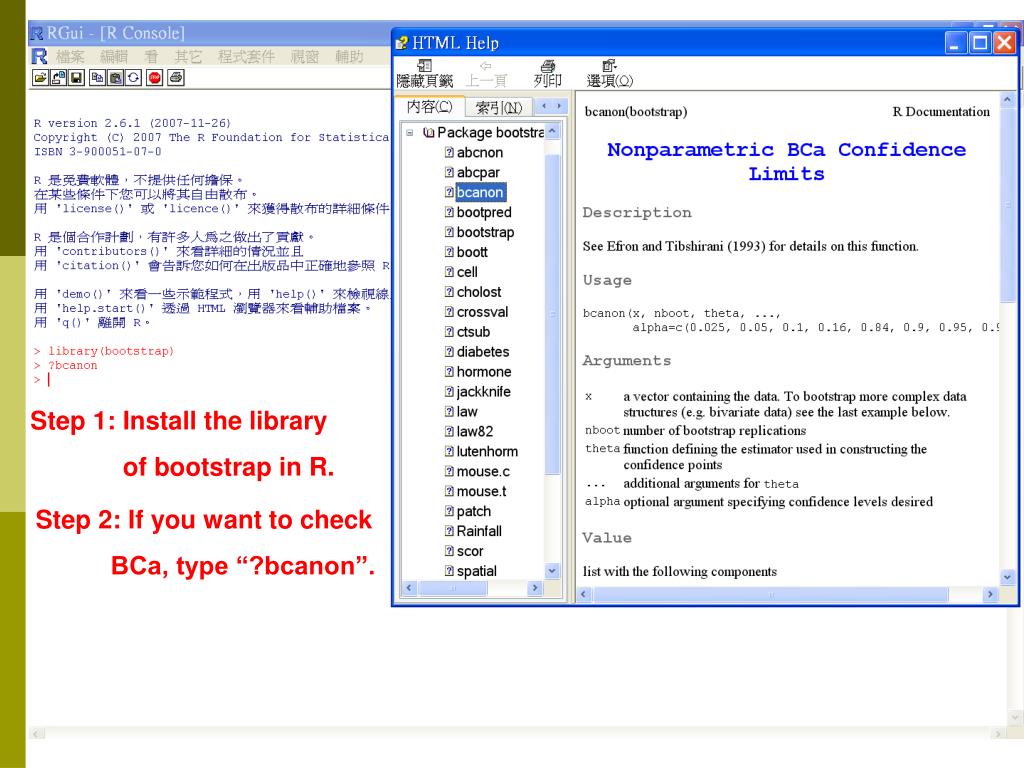The height and width of the screenshot is (768, 1024).
Task: Open the 程式套件 packages menu in RGui
Action: (x=246, y=57)
